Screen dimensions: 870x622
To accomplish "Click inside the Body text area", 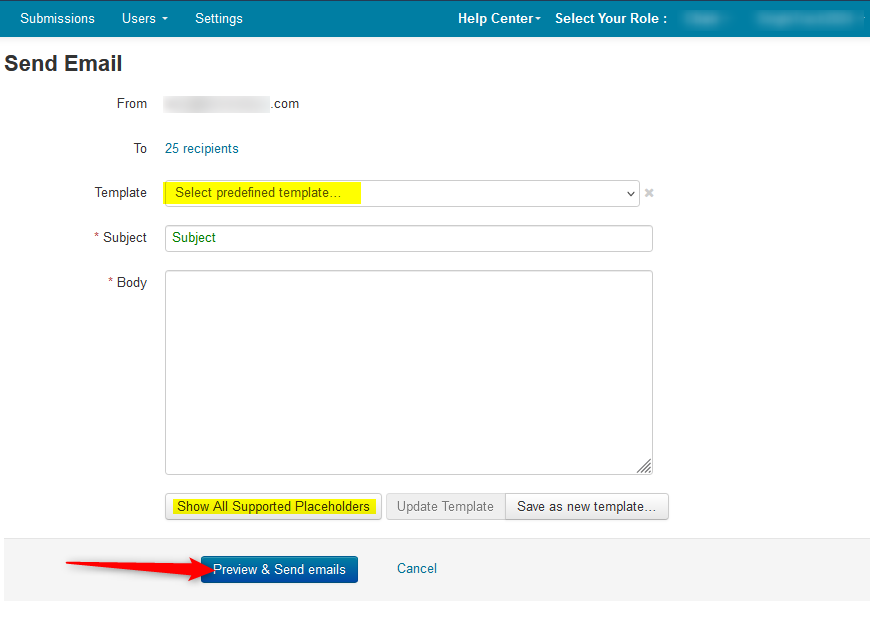I will pyautogui.click(x=408, y=370).
